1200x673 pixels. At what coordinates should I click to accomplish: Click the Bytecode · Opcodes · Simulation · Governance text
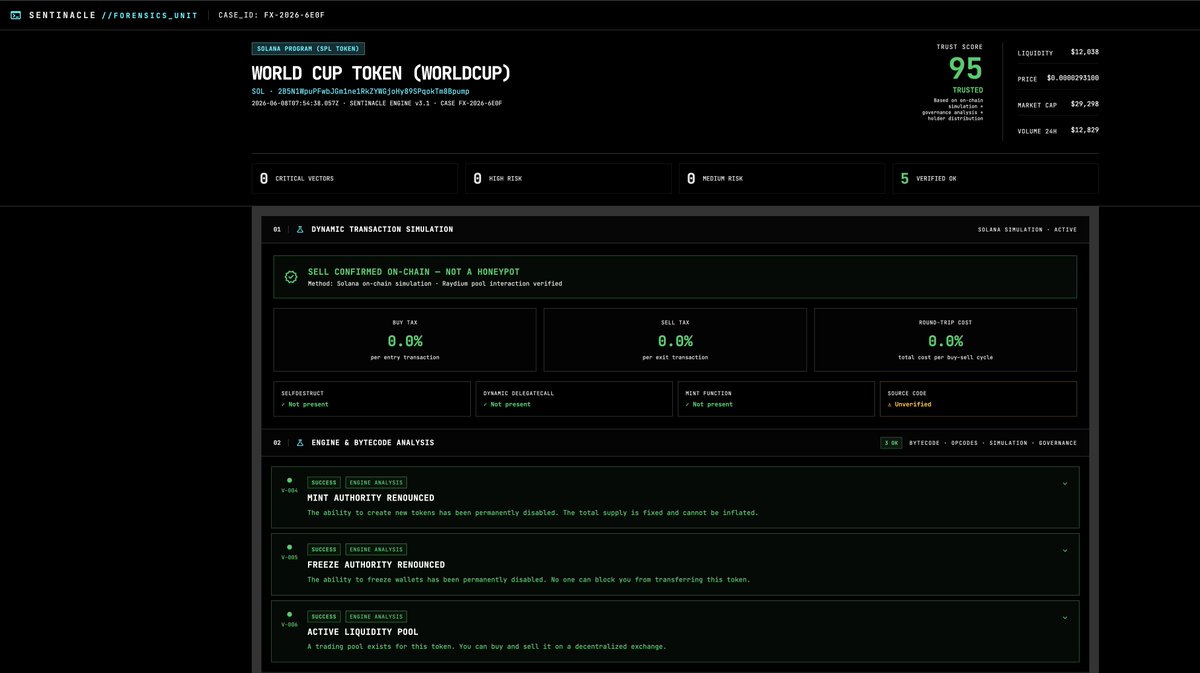pyautogui.click(x=993, y=442)
